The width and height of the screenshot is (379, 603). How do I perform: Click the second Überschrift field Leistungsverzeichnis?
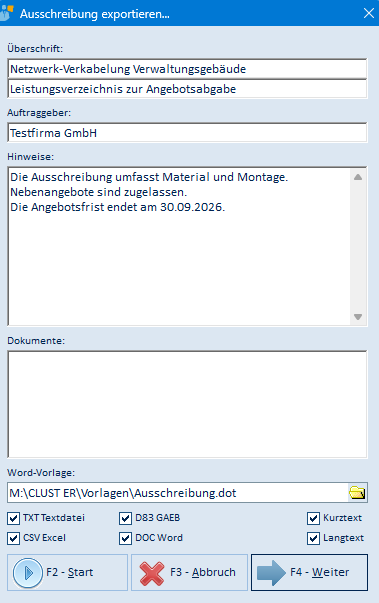click(187, 89)
